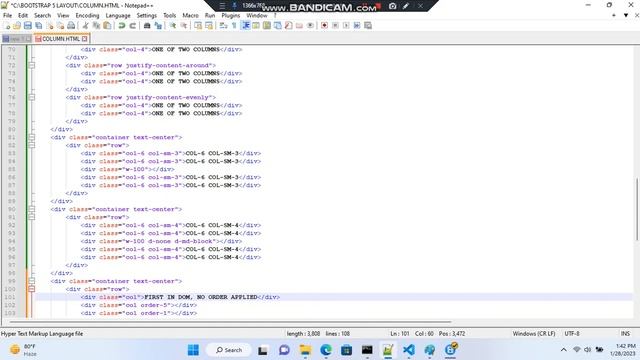
Task: Click the Print toolbar icon
Action: pos(71,25)
